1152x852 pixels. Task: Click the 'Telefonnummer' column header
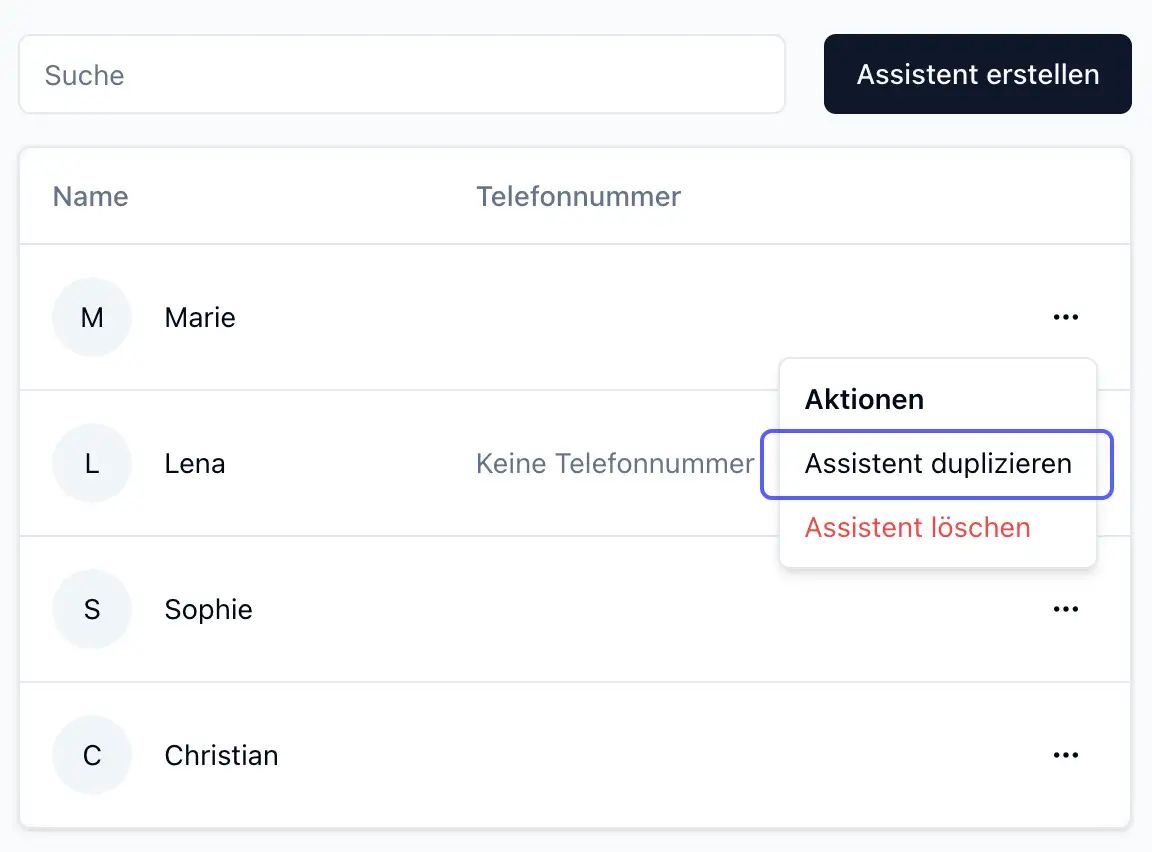tap(578, 197)
